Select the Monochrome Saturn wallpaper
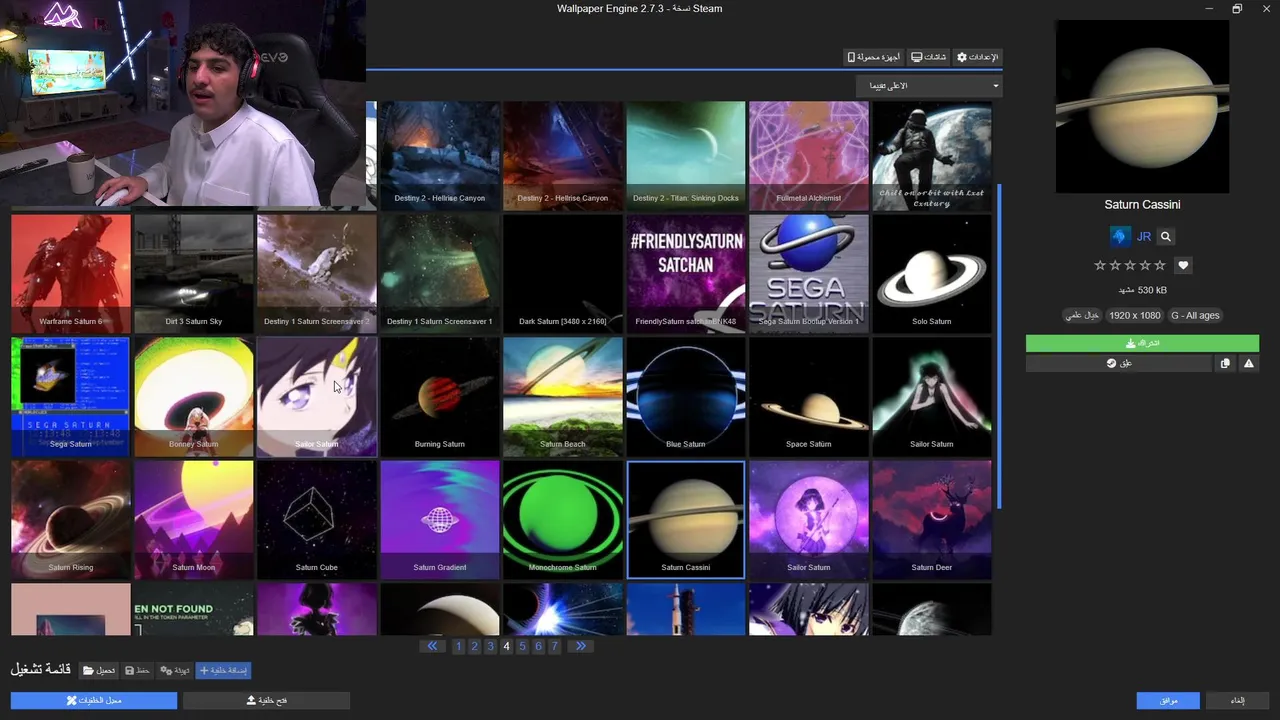Image resolution: width=1280 pixels, height=720 pixels. [x=562, y=519]
